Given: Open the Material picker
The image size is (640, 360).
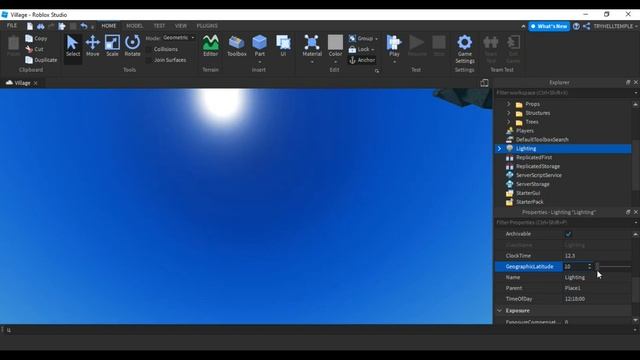Looking at the screenshot, I should pos(312,45).
